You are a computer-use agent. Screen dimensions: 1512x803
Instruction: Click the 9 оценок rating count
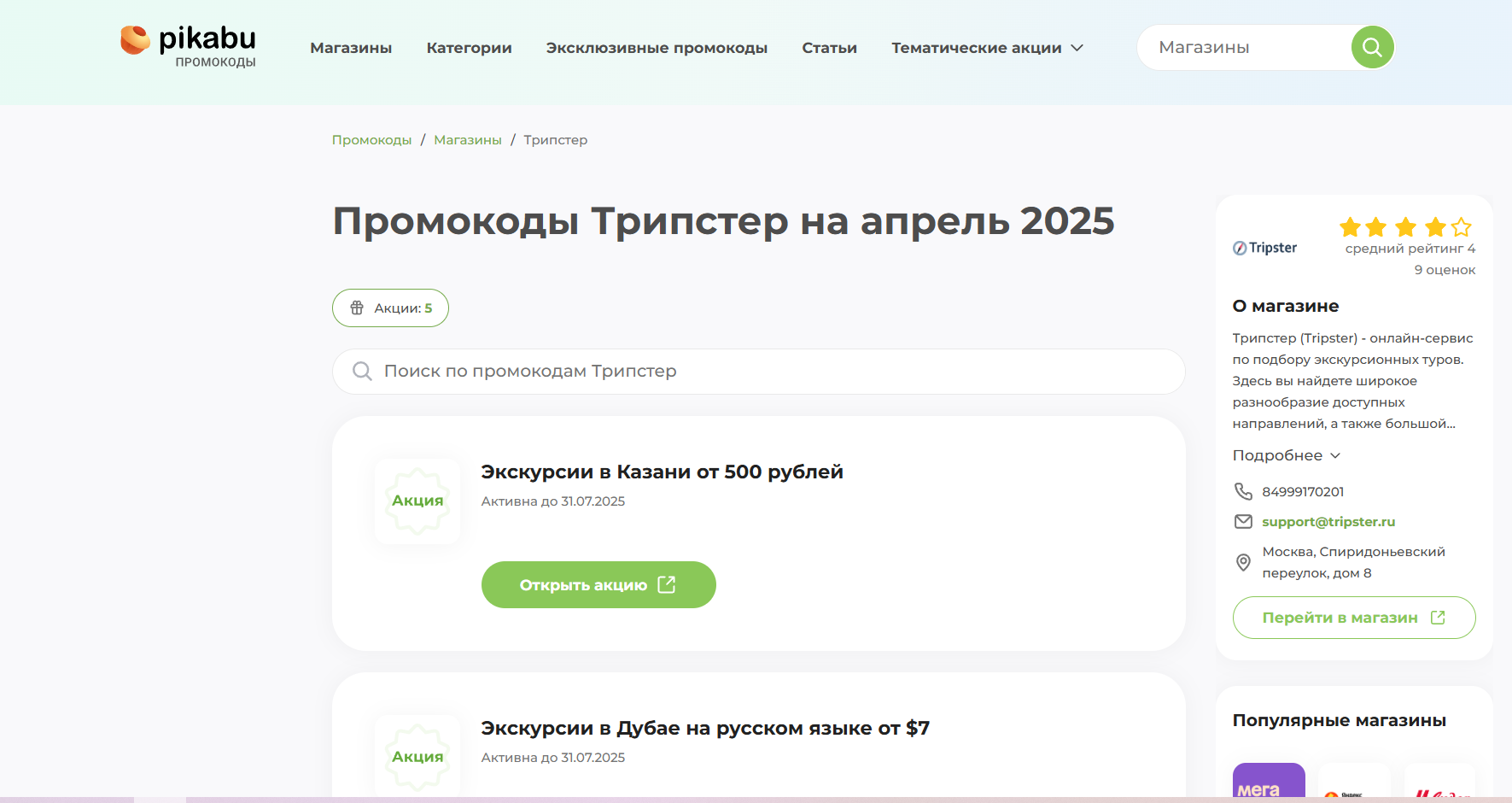[1445, 270]
